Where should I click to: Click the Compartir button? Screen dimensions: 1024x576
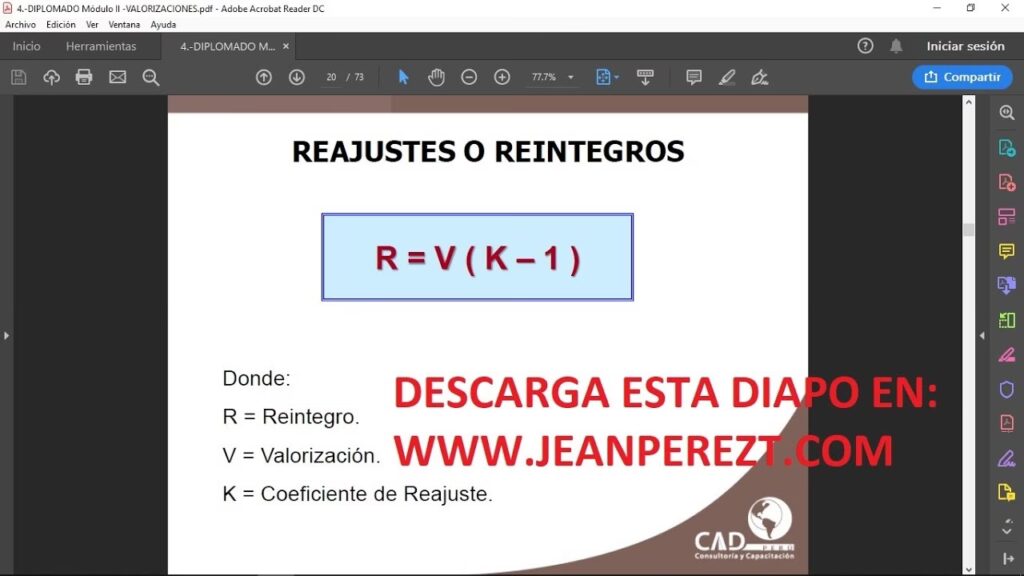(x=962, y=77)
